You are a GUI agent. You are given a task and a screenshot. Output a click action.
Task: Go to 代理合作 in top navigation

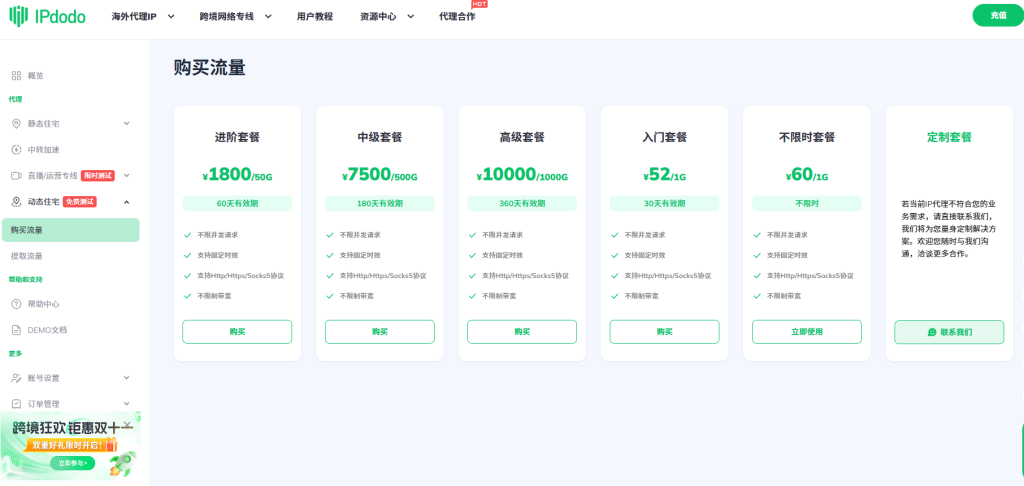point(457,16)
